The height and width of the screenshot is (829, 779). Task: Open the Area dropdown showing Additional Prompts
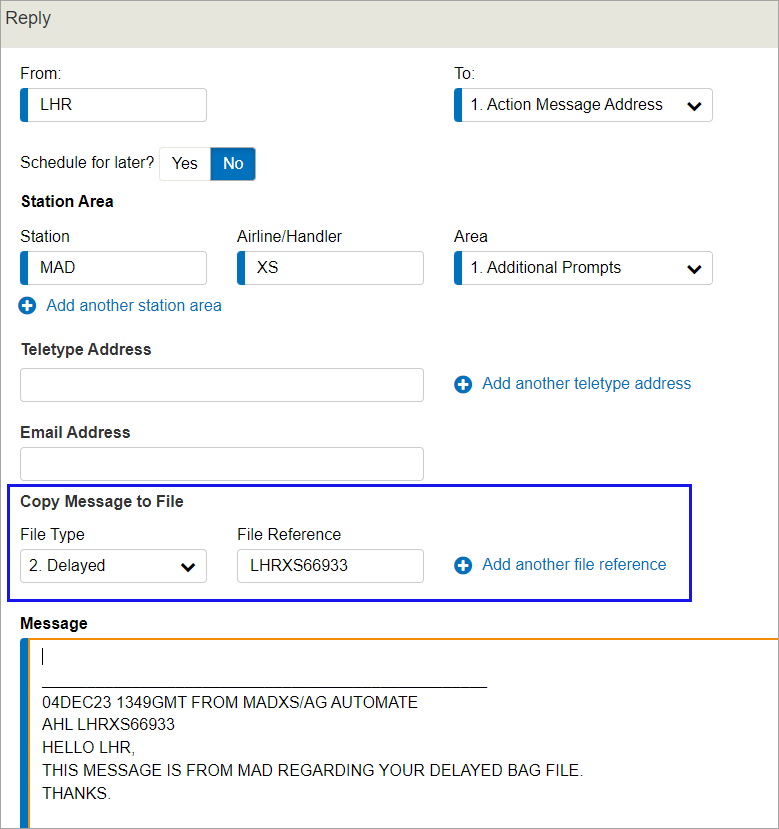tap(583, 268)
